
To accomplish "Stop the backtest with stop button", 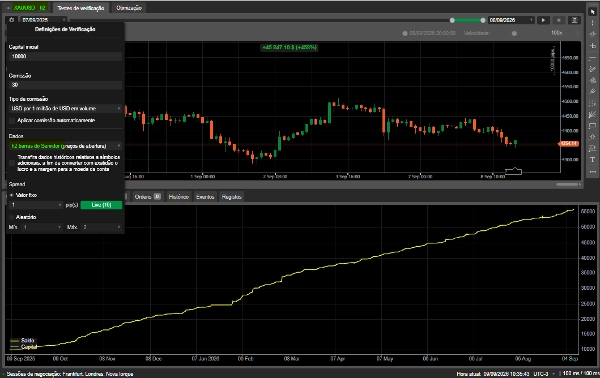I will point(559,20).
